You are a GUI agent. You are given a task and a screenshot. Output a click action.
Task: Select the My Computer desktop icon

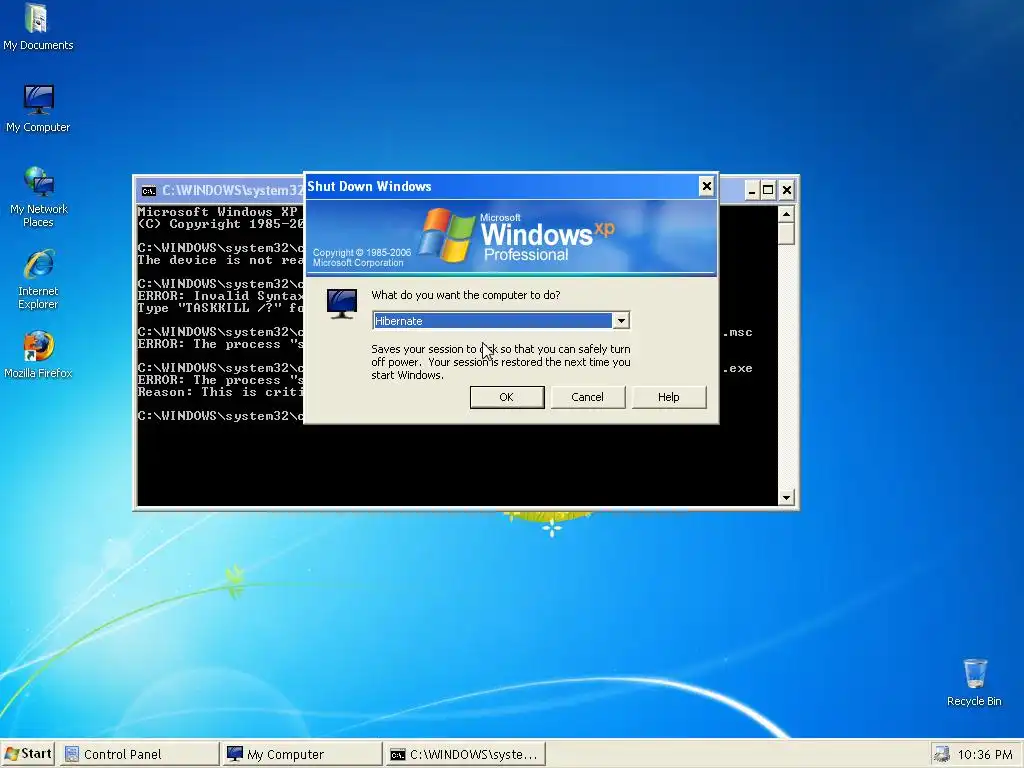[38, 108]
